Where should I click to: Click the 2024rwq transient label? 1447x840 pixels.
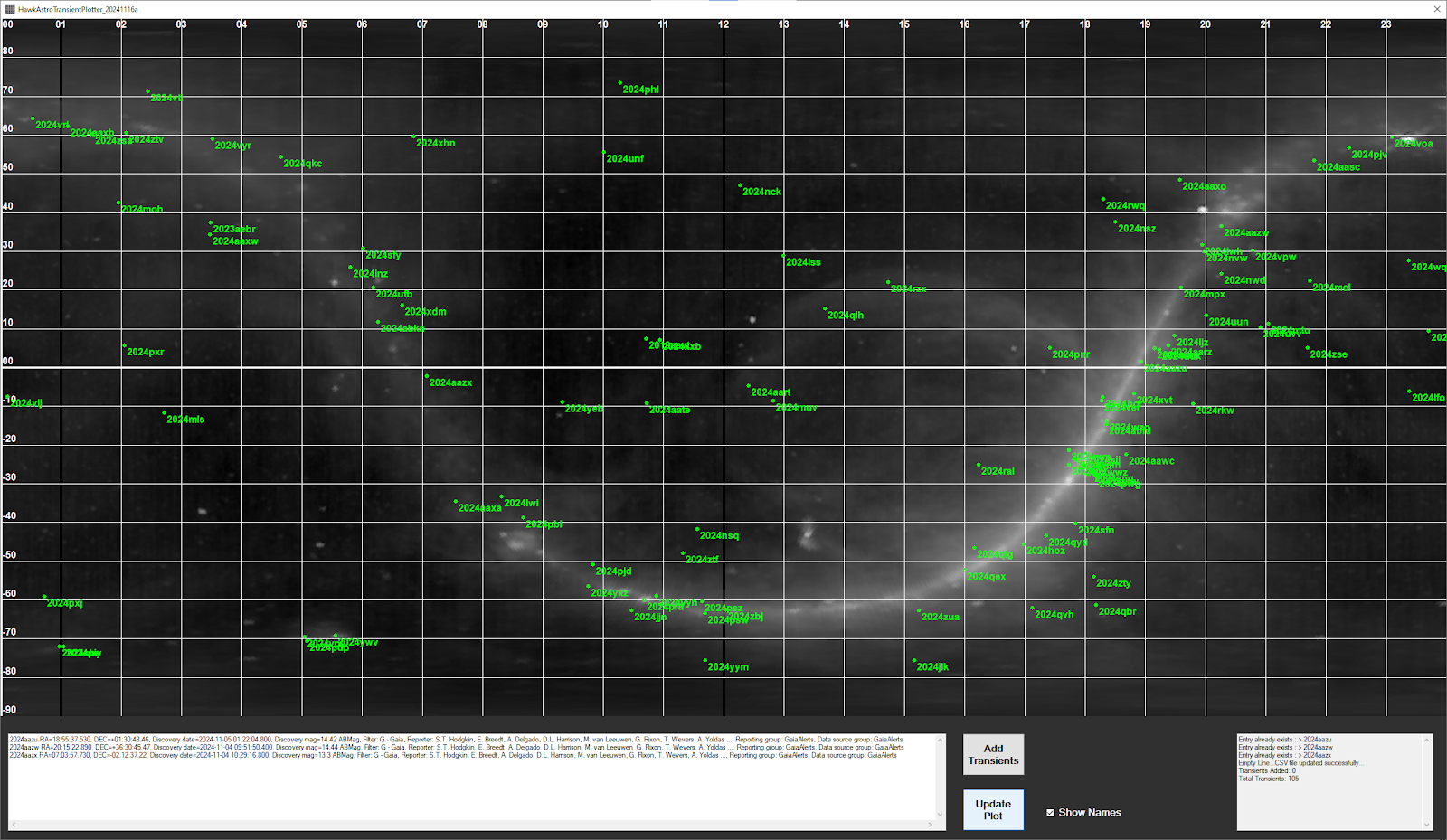(x=1126, y=206)
